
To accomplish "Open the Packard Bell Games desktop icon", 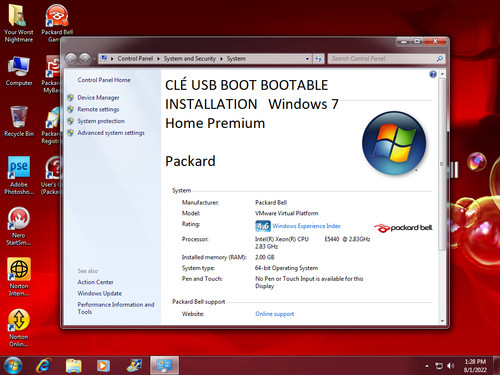I will (57, 23).
